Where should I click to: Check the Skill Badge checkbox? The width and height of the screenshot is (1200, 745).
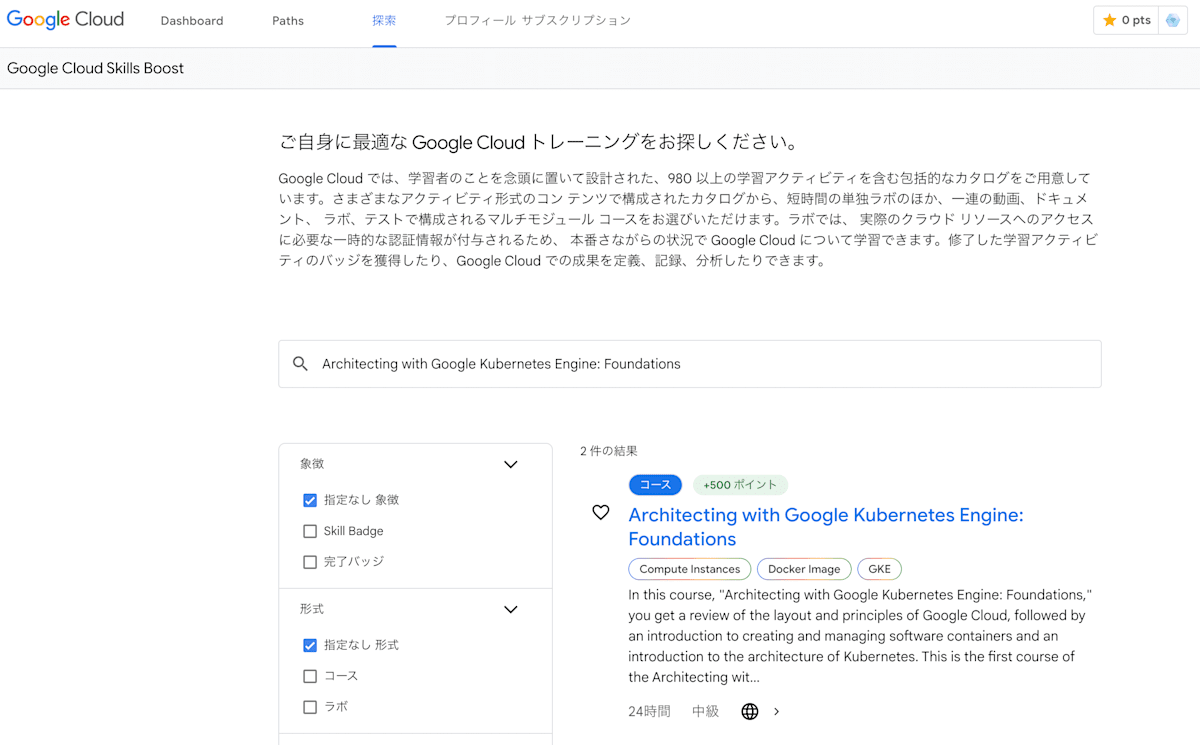[310, 531]
